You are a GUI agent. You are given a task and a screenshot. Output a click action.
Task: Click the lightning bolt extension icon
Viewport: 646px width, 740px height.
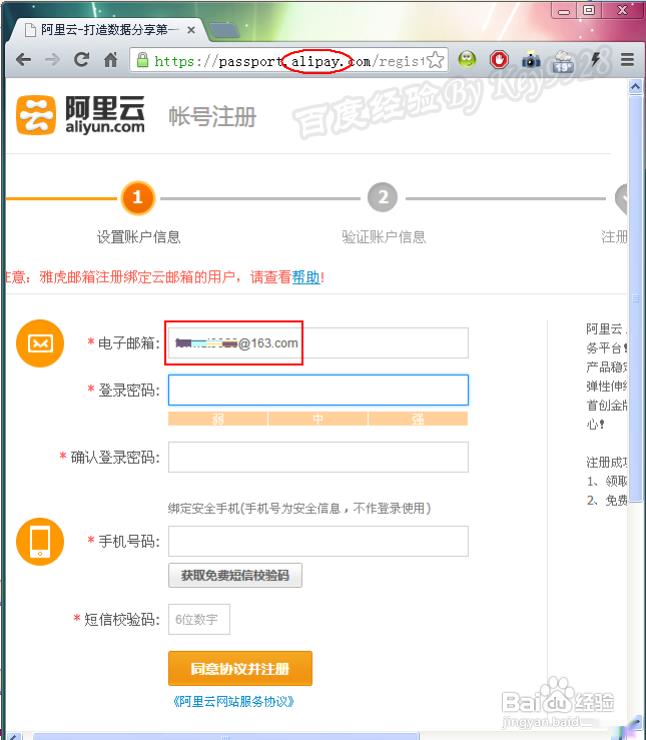pos(596,59)
